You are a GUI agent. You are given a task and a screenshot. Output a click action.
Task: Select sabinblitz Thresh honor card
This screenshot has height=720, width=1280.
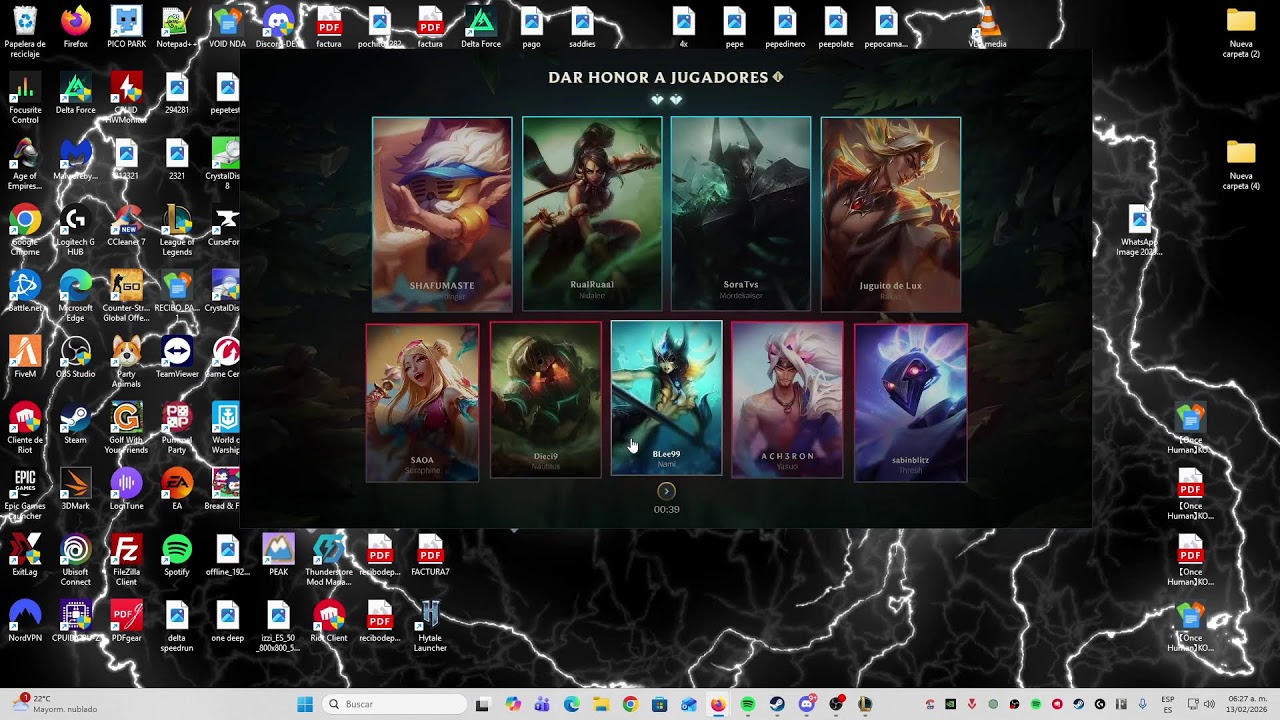click(x=911, y=402)
